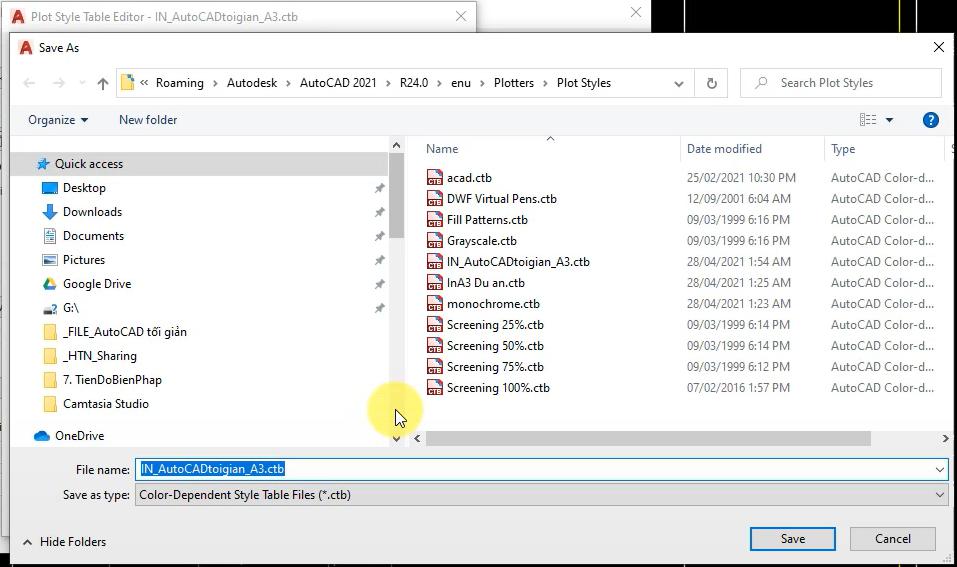The image size is (957, 567).
Task: Sort files by the Type column header
Action: pos(843,149)
